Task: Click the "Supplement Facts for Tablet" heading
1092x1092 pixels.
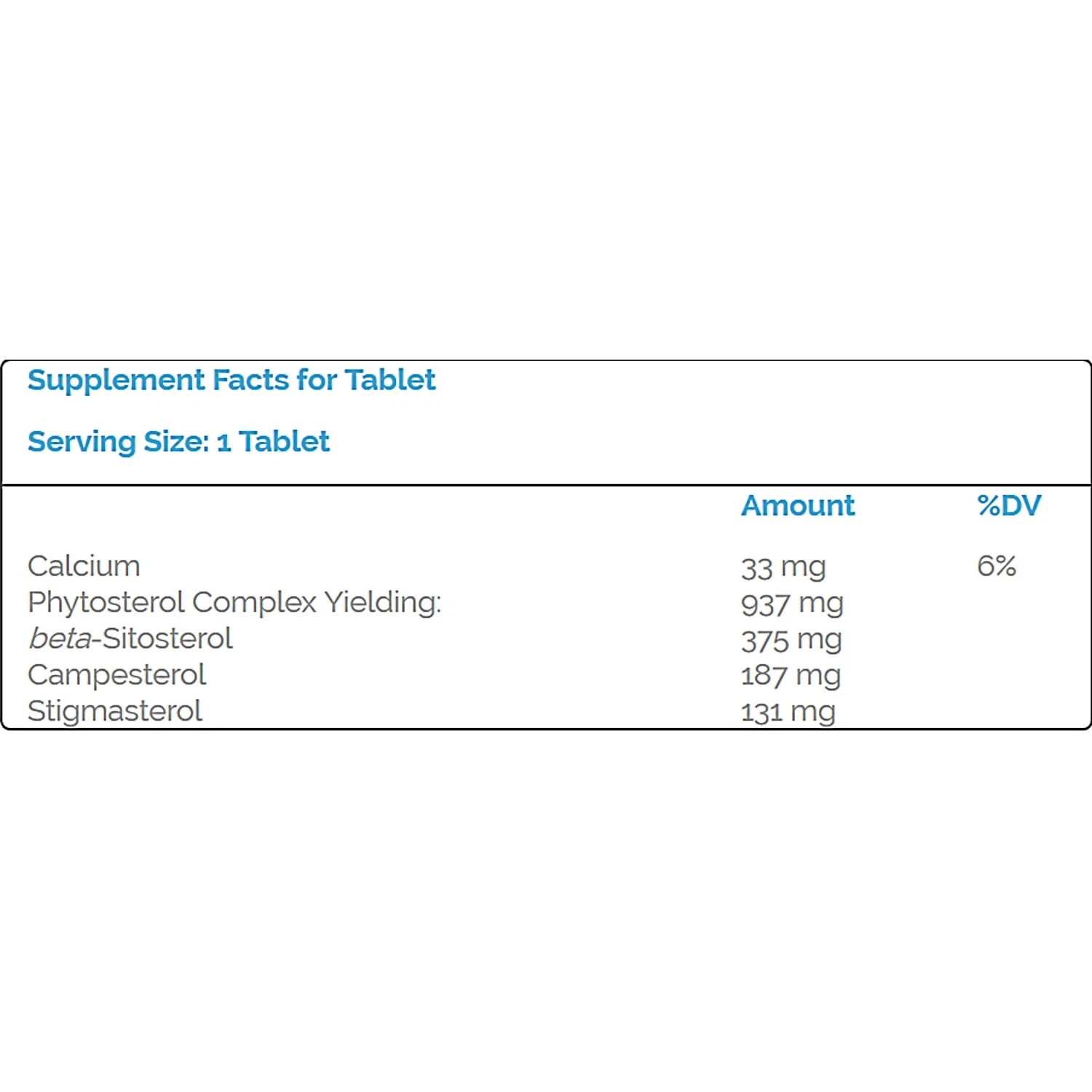Action: 232,381
